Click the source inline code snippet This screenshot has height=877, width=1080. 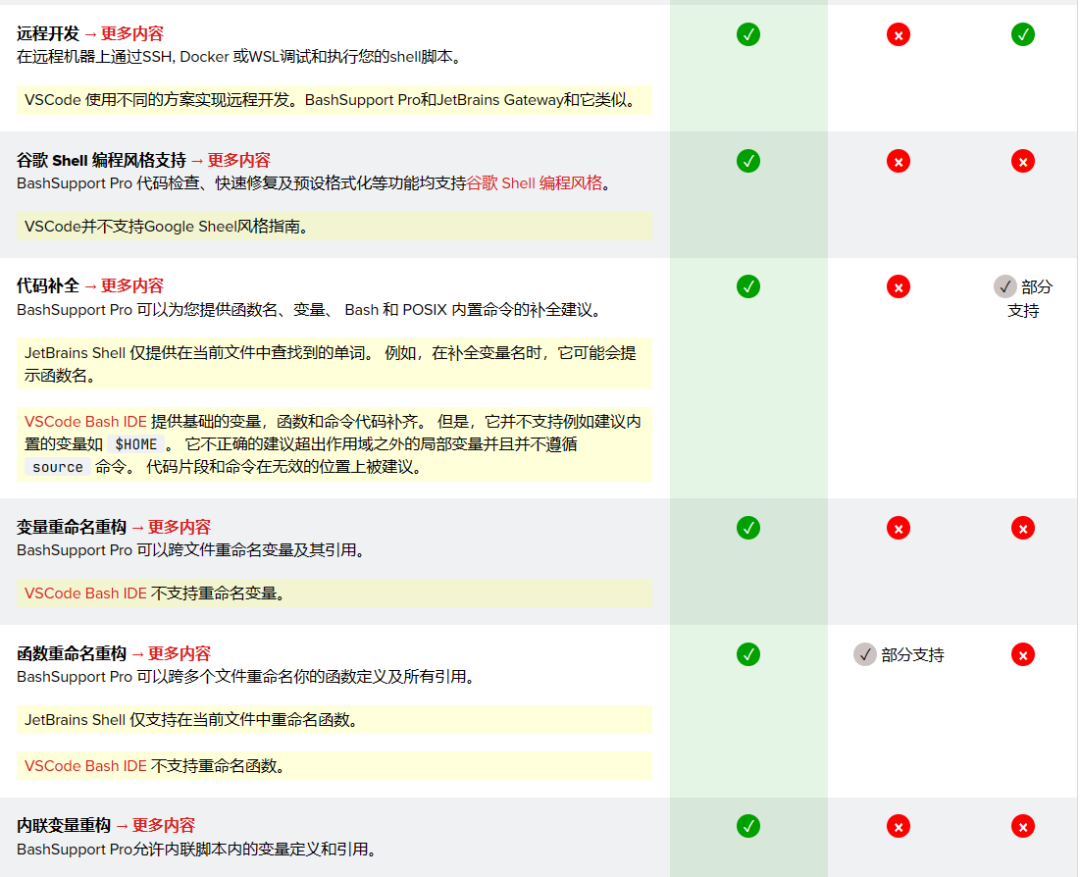(x=58, y=467)
